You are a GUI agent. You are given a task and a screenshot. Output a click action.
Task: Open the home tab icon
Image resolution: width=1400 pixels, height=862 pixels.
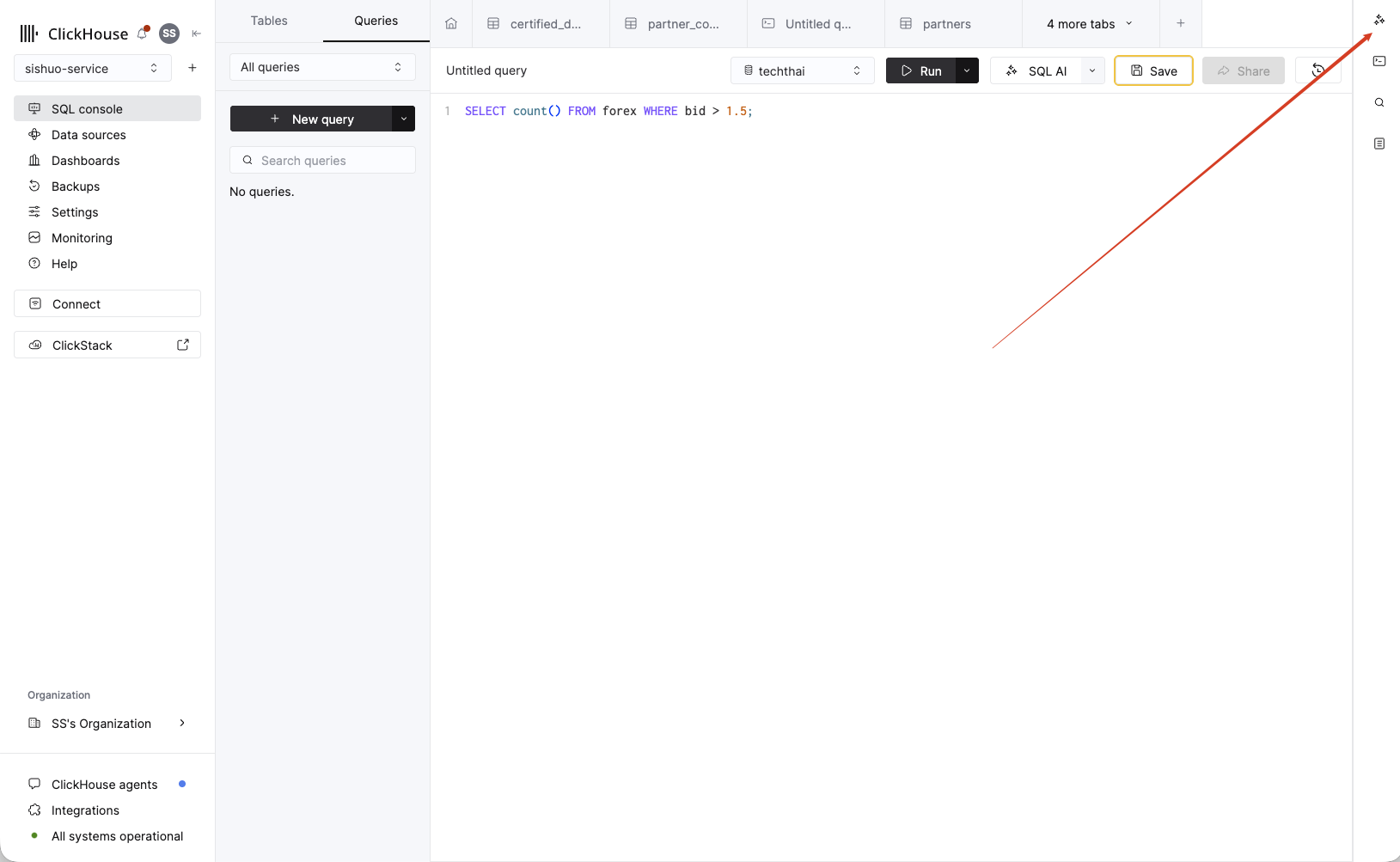click(451, 24)
